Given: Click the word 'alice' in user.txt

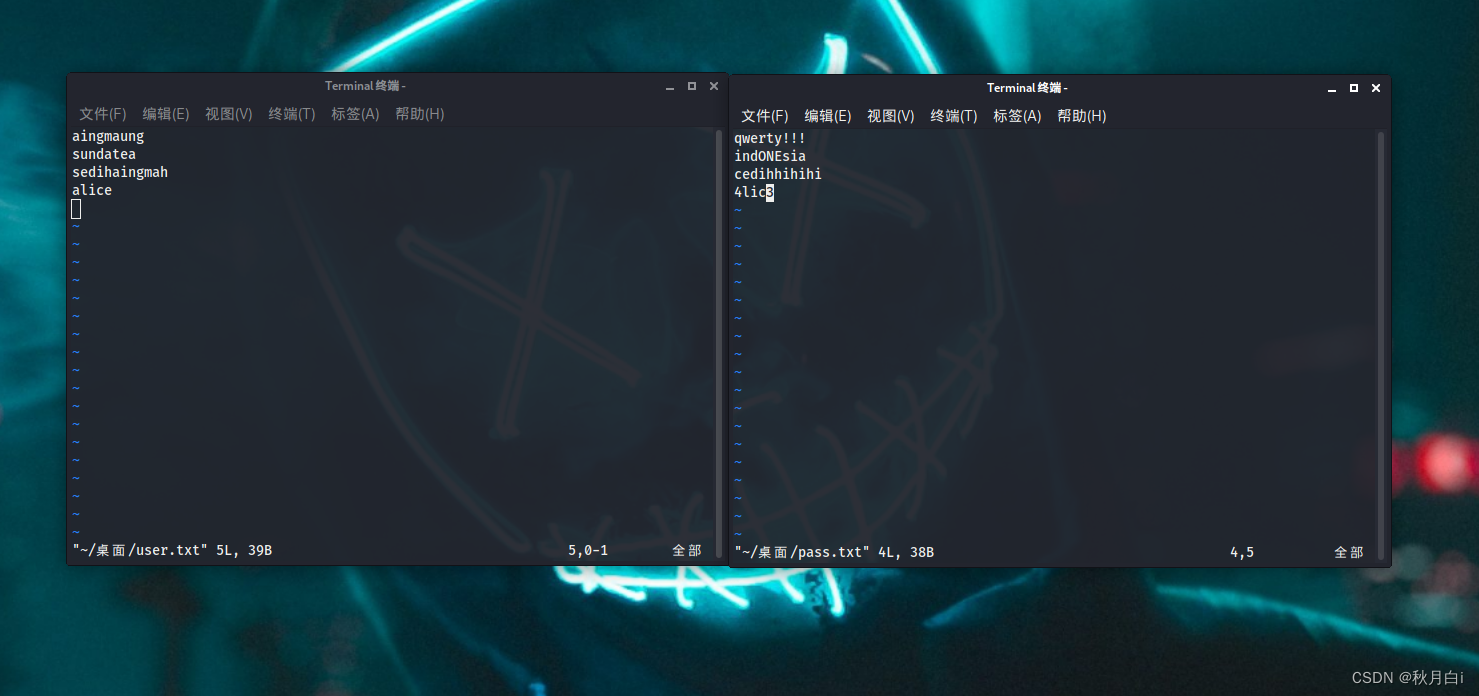Looking at the screenshot, I should coord(91,189).
